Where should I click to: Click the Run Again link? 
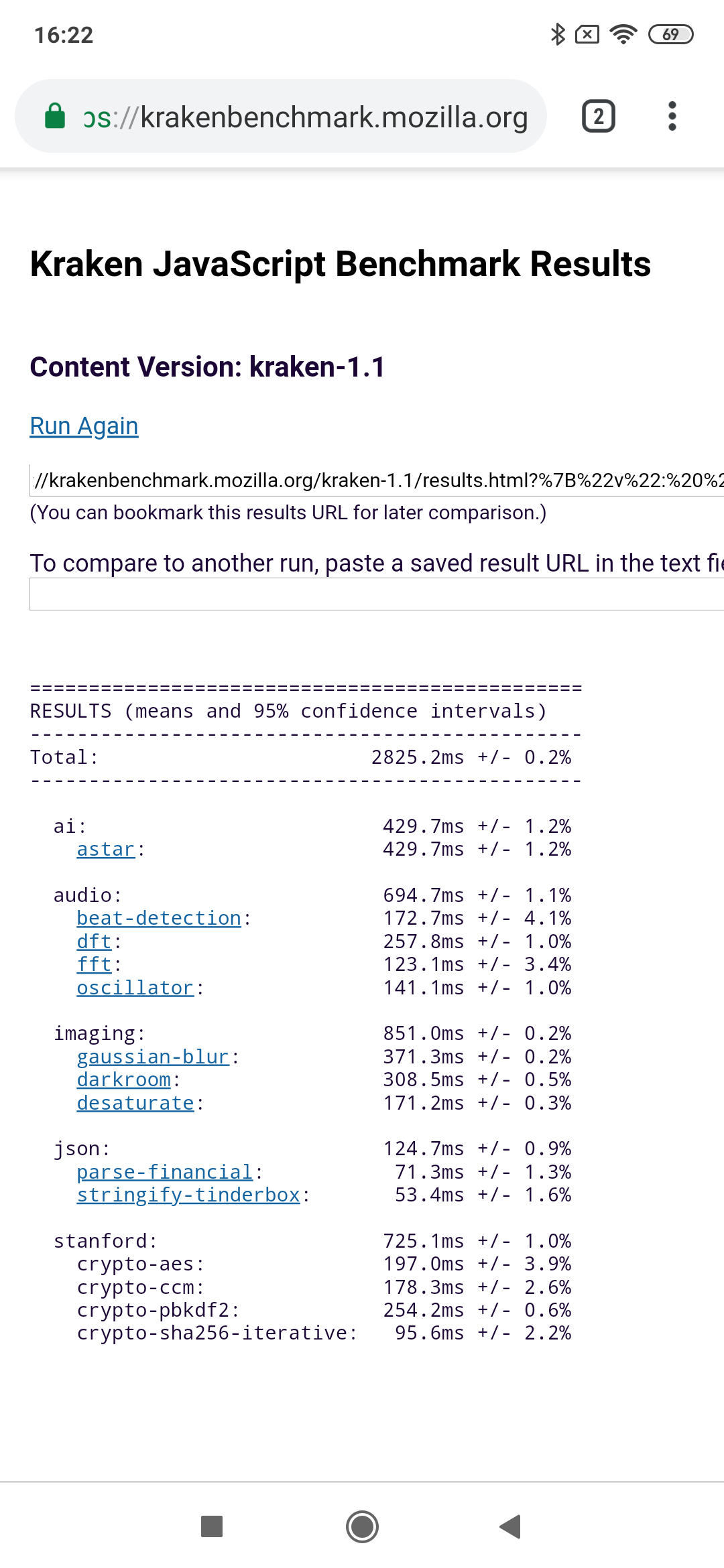coord(84,426)
